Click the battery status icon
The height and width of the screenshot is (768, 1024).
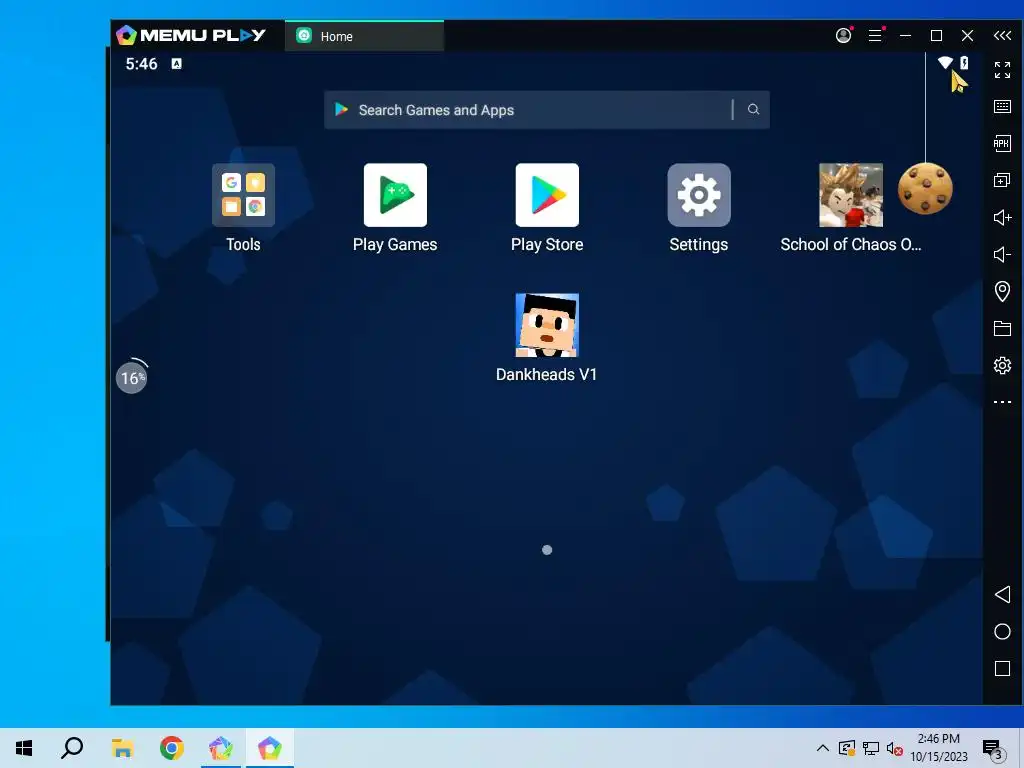(964, 63)
